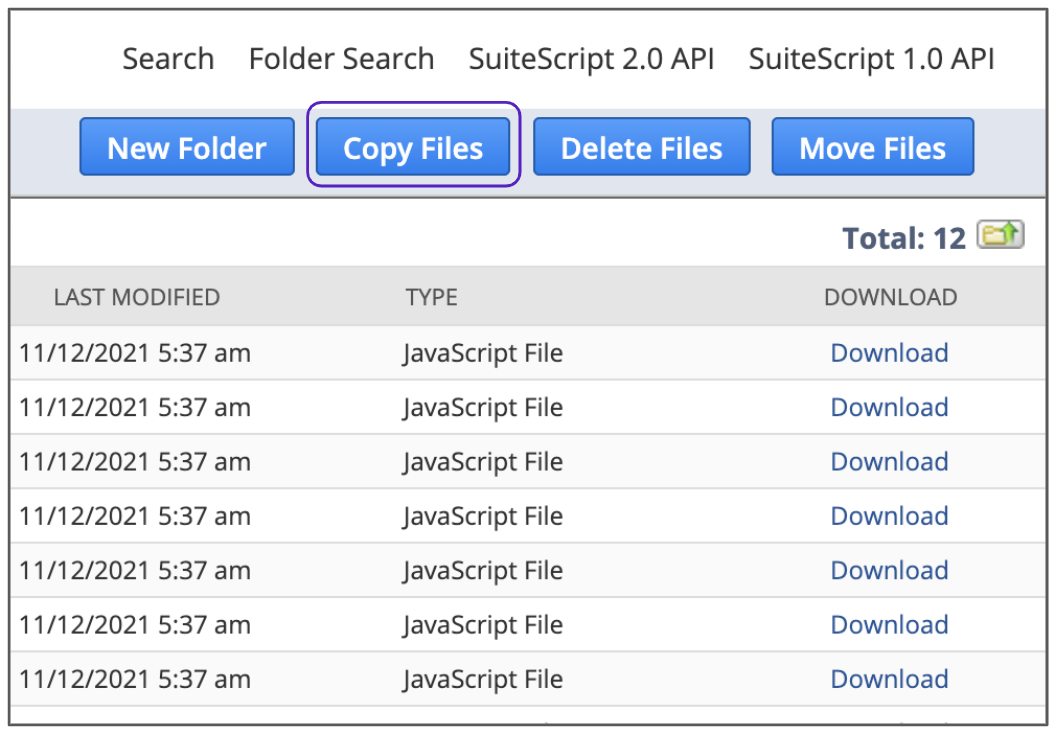The image size is (1060, 734).
Task: Sort by the Type column header
Action: (x=431, y=297)
